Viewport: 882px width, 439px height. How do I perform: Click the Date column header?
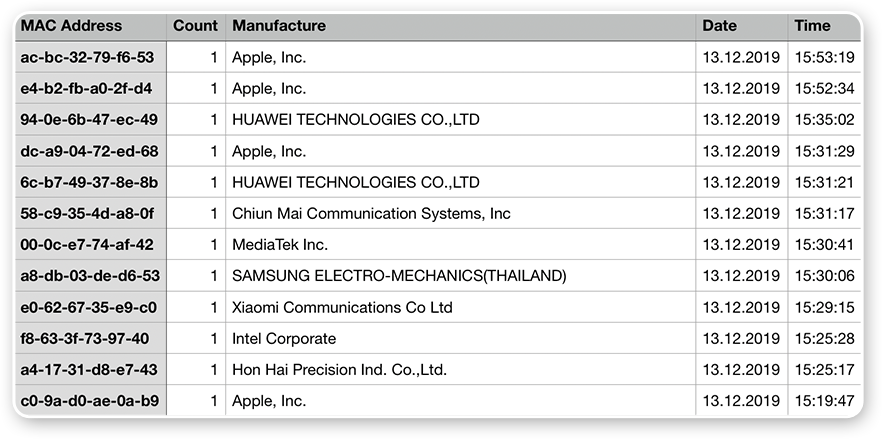(719, 26)
